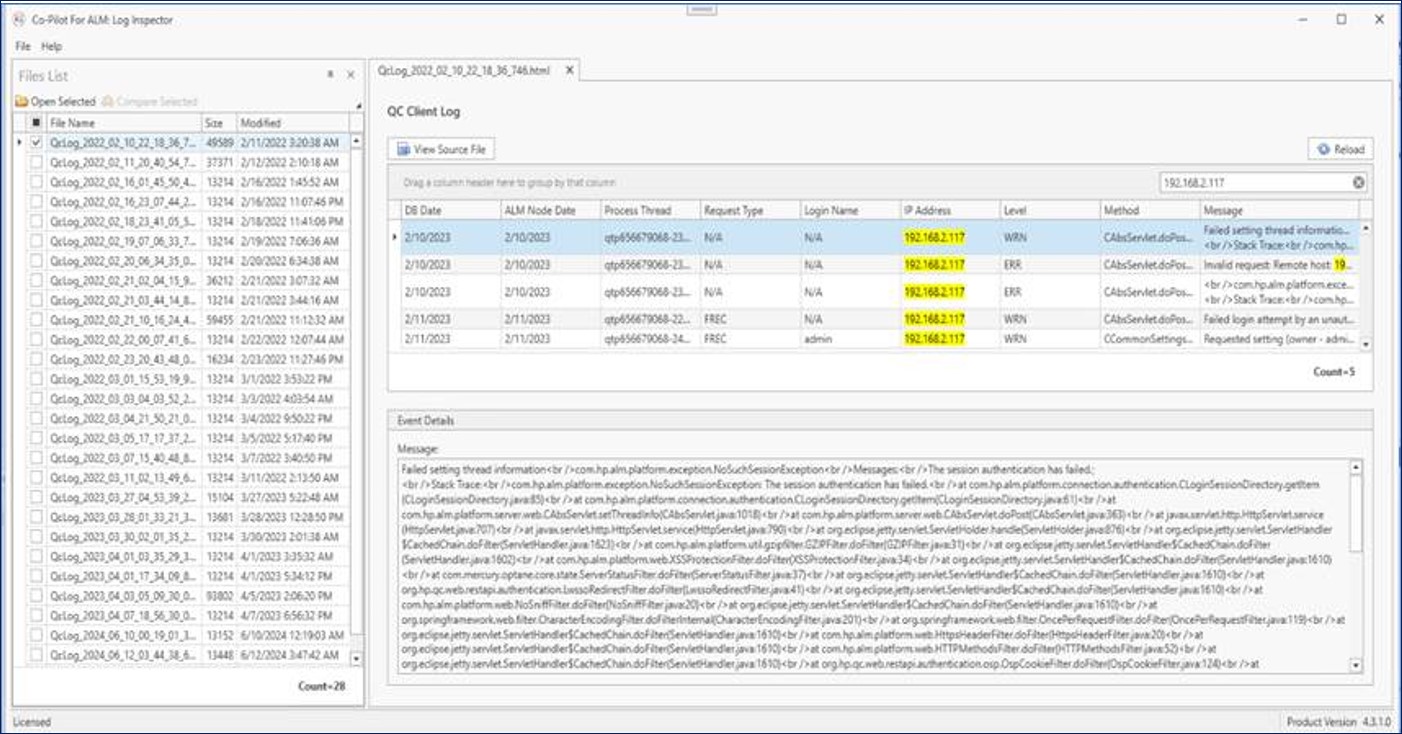This screenshot has height=734, width=1402.
Task: Click the search filter input field
Action: click(x=1254, y=183)
